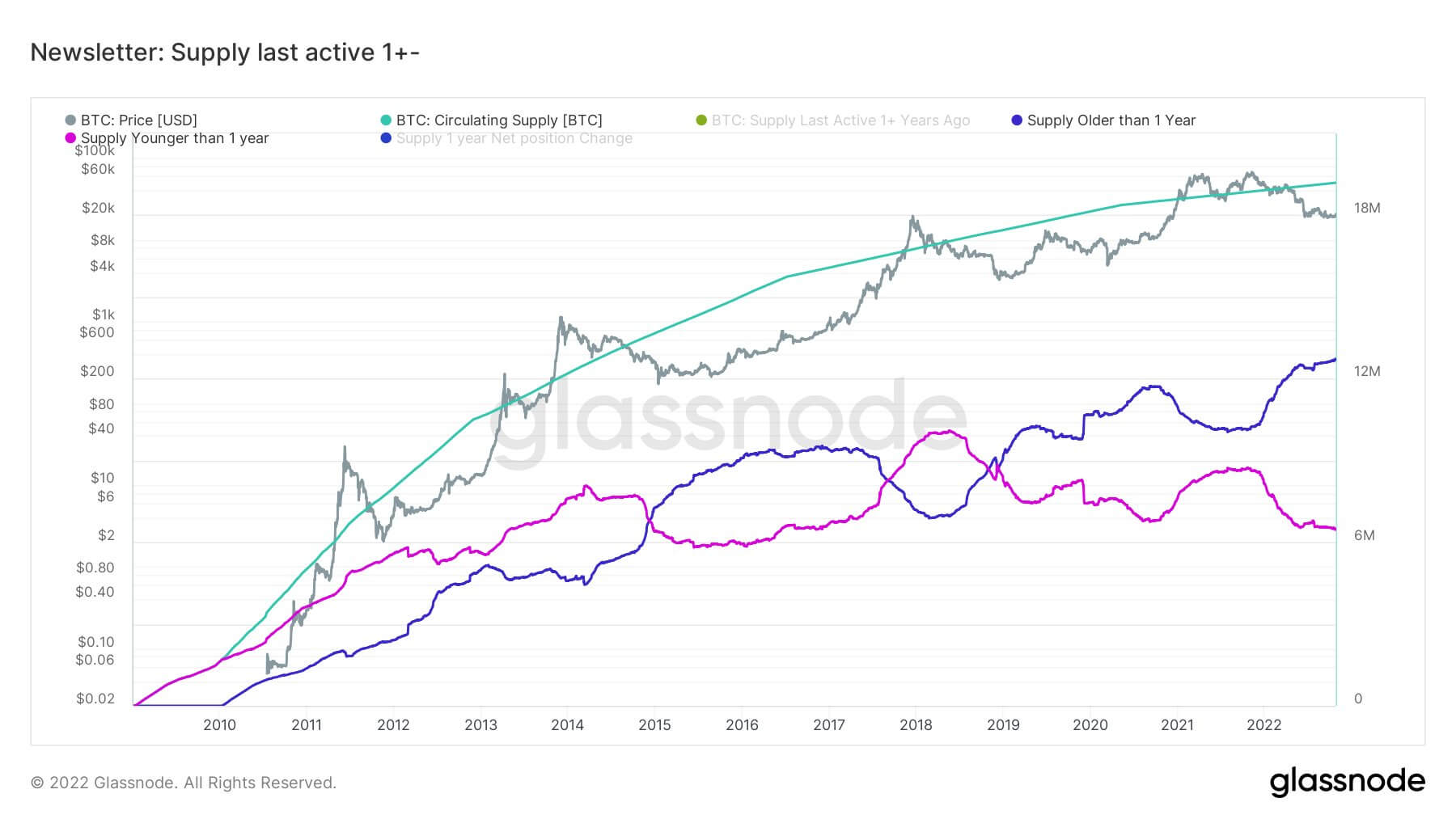Click the glassnode logo at bottom right
1456x819 pixels.
(1347, 781)
